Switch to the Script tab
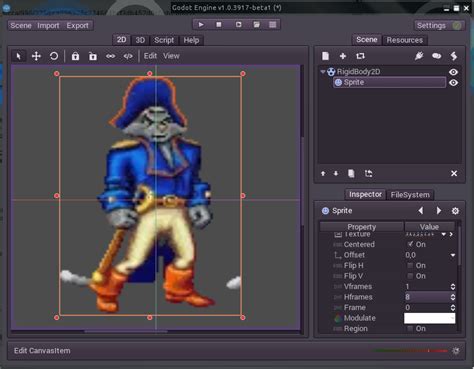The width and height of the screenshot is (474, 369). click(x=164, y=40)
